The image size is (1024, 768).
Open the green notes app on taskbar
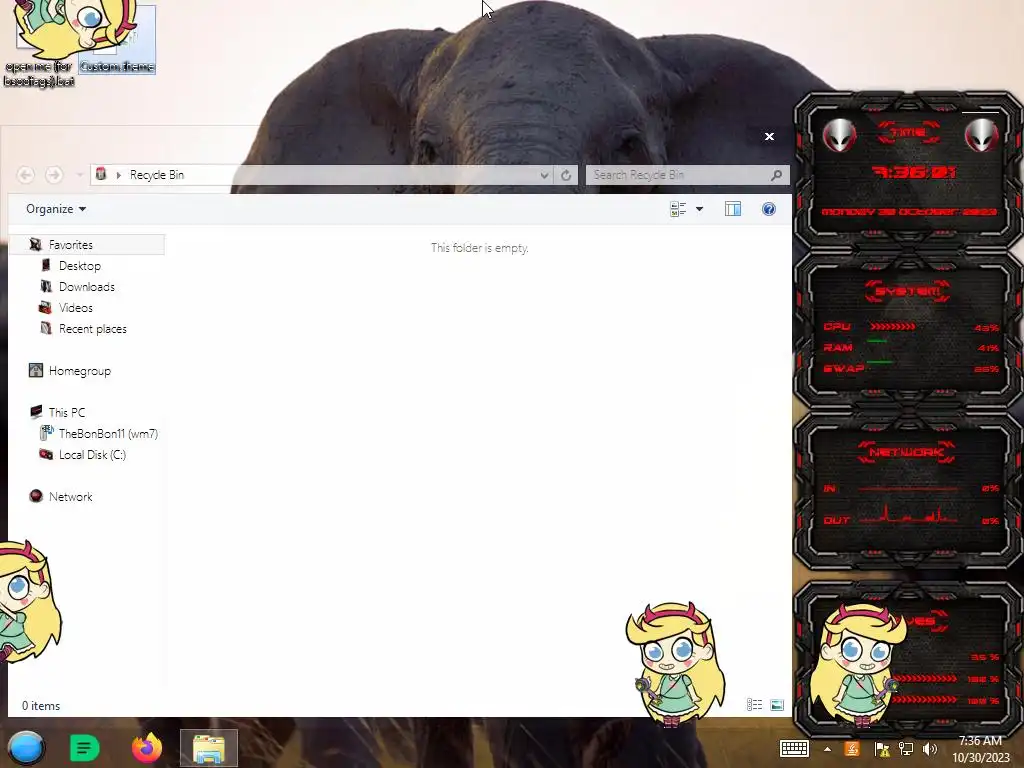point(84,748)
